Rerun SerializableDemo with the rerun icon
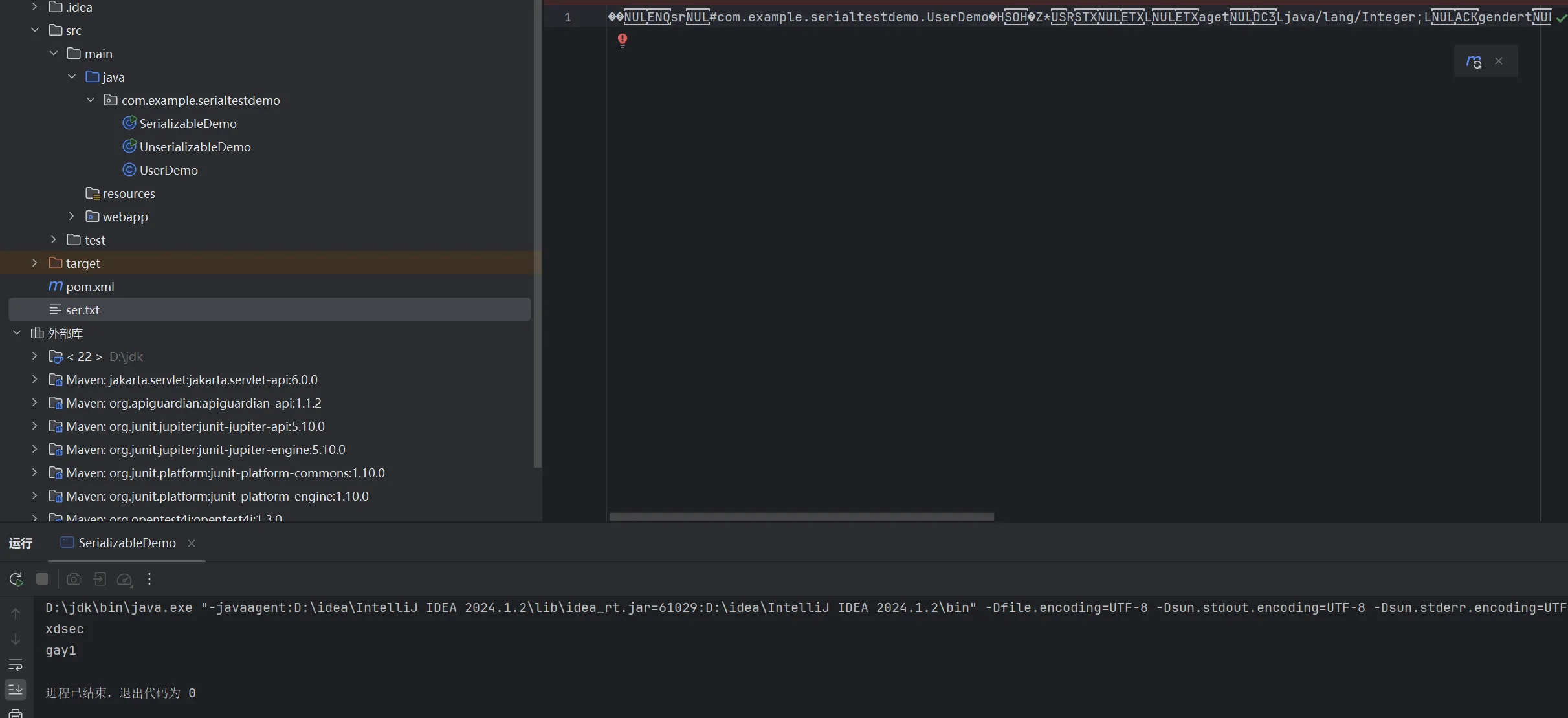This screenshot has width=1568, height=718. (16, 579)
